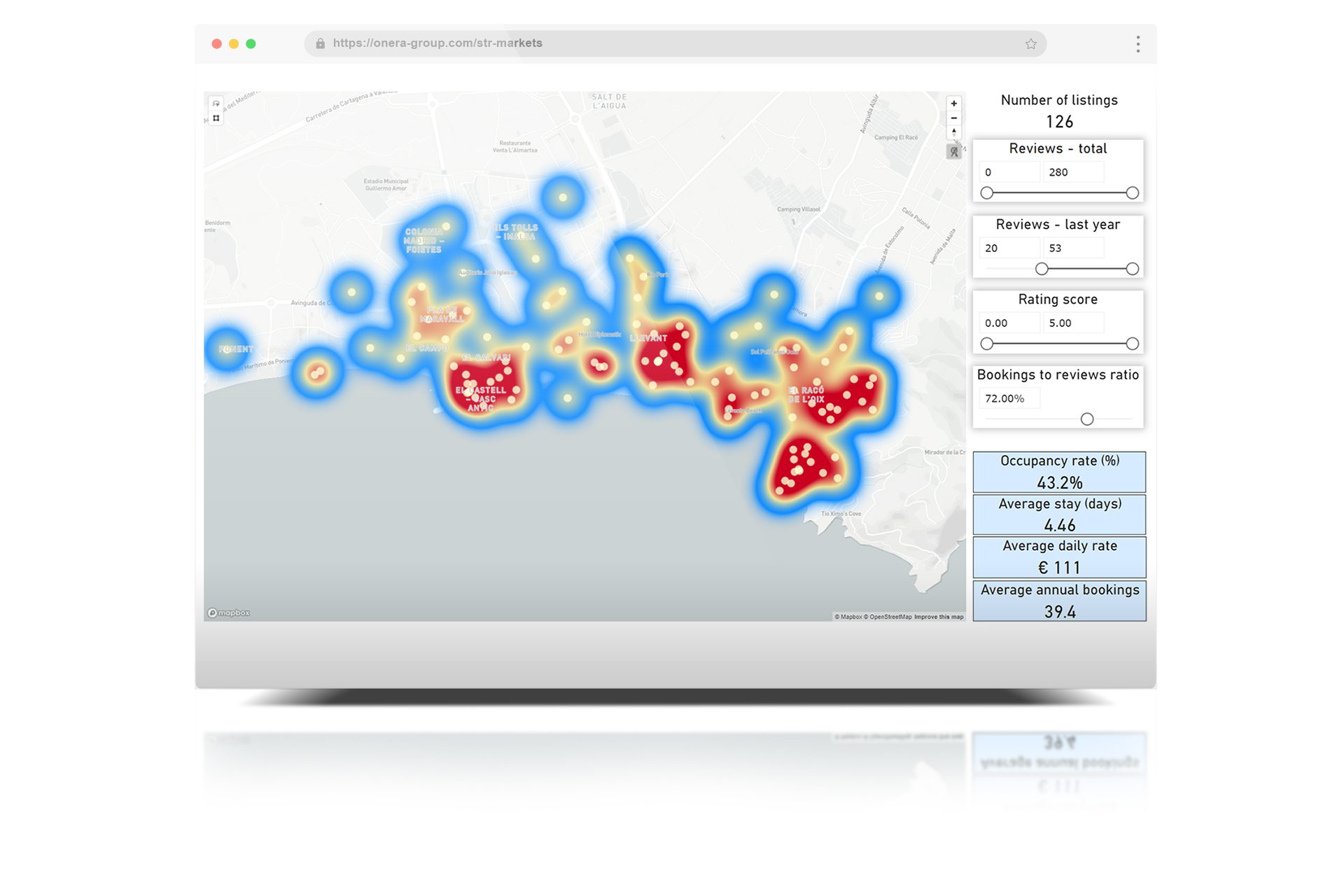The height and width of the screenshot is (896, 1344).
Task: Open the OpenStreetMap attribution link
Action: point(889,617)
